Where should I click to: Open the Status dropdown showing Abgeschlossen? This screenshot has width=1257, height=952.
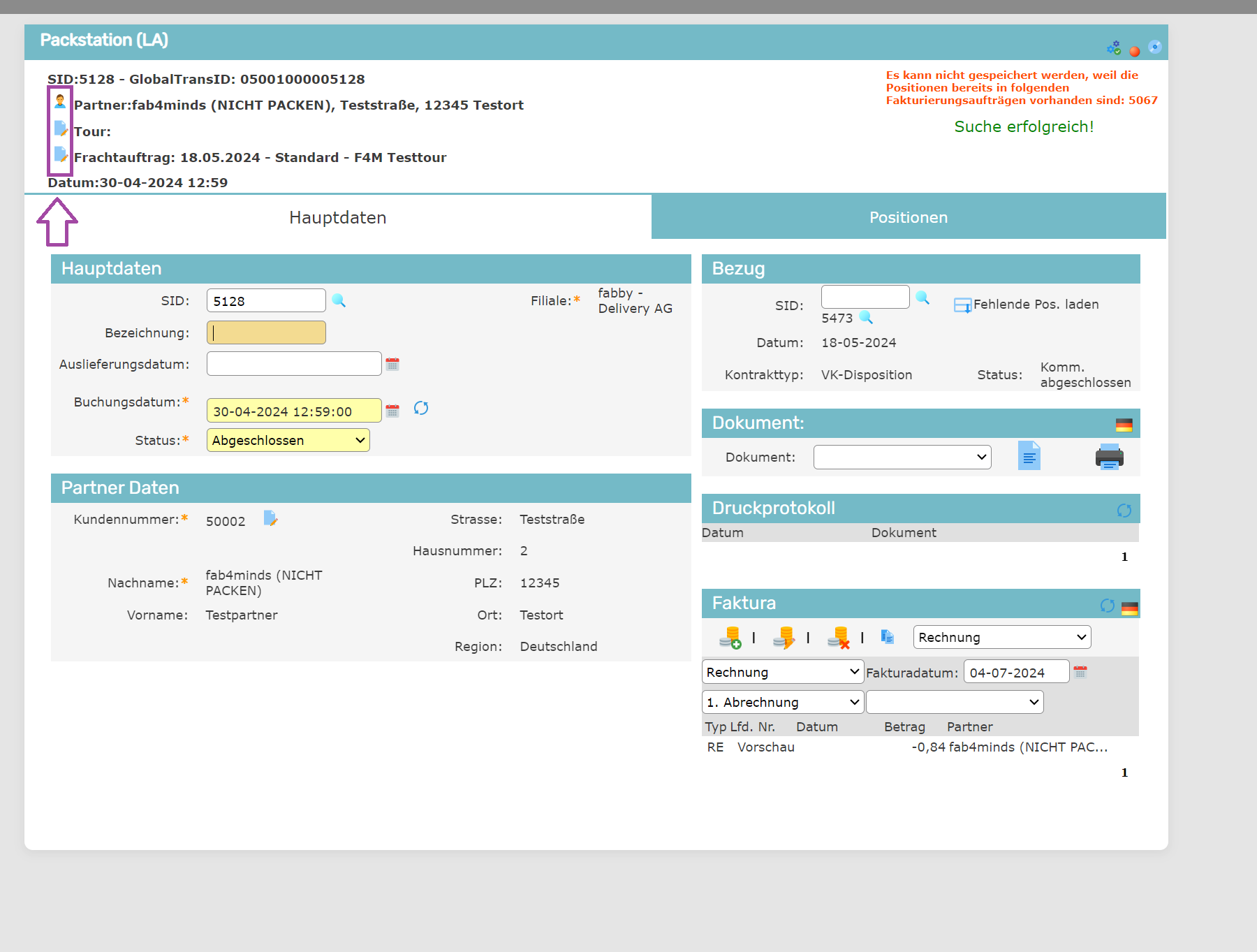(x=288, y=440)
